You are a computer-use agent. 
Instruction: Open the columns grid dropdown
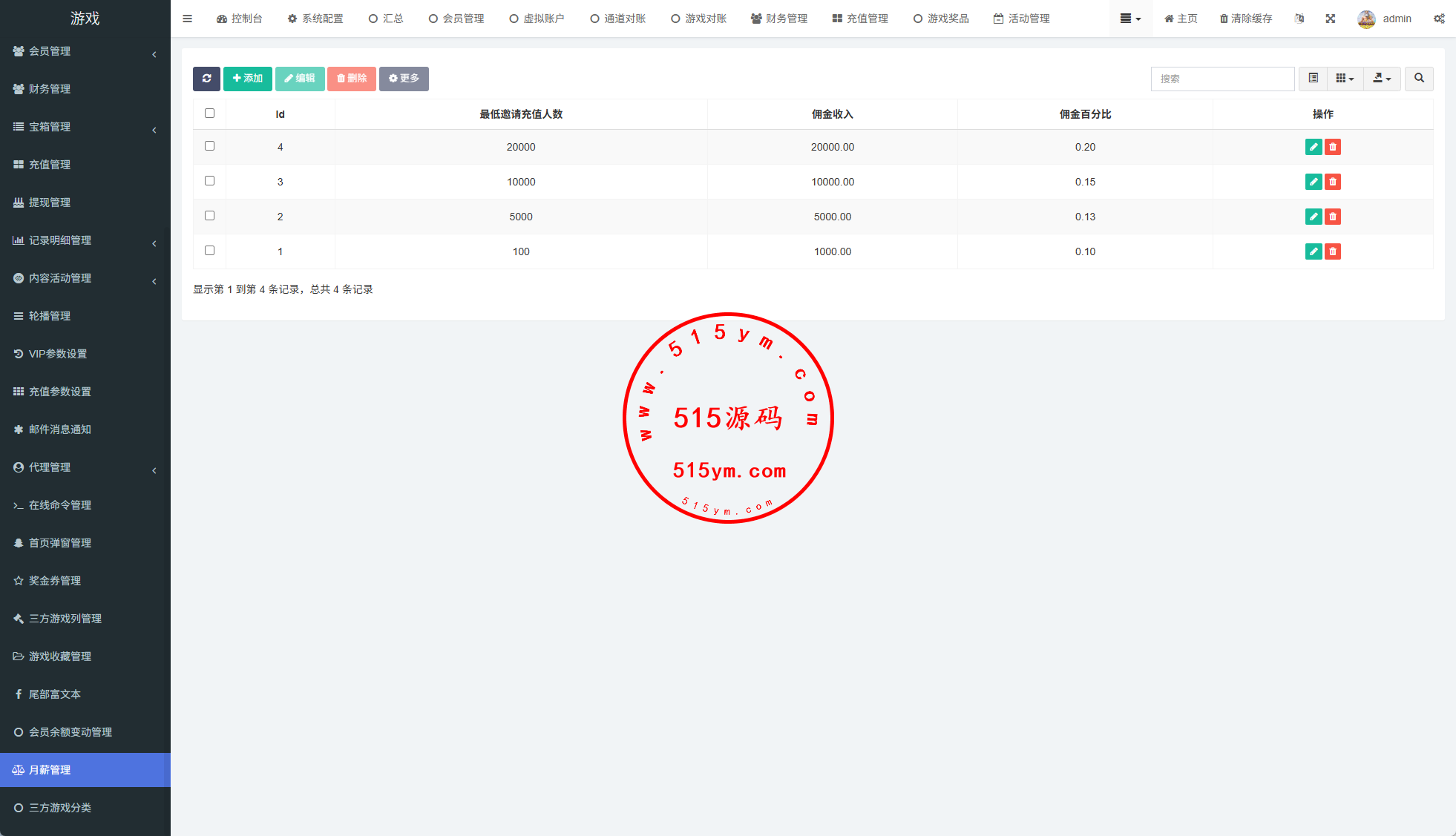tap(1345, 79)
